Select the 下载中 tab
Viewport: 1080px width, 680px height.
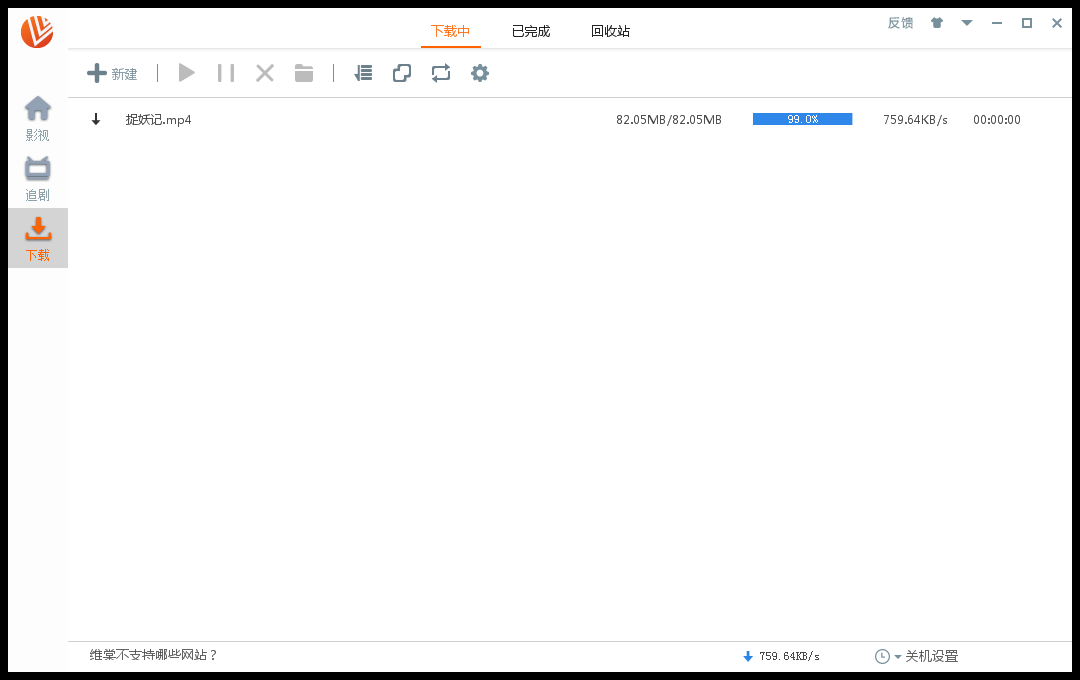(450, 31)
